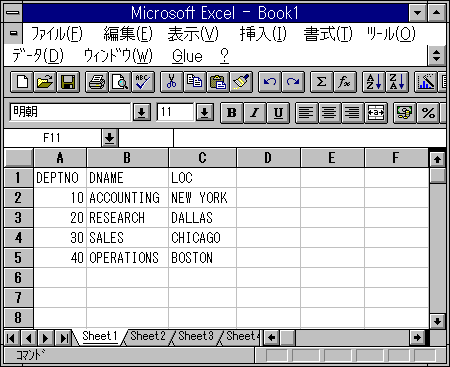The width and height of the screenshot is (450, 367).
Task: Switch to the Sheet3 tab
Action: tap(196, 336)
